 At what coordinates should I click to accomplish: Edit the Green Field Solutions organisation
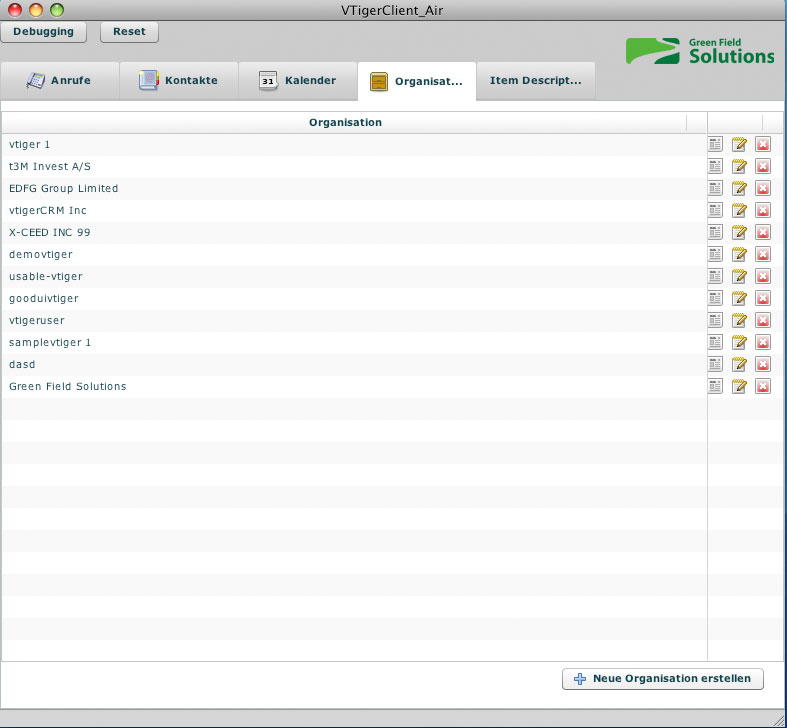(739, 386)
